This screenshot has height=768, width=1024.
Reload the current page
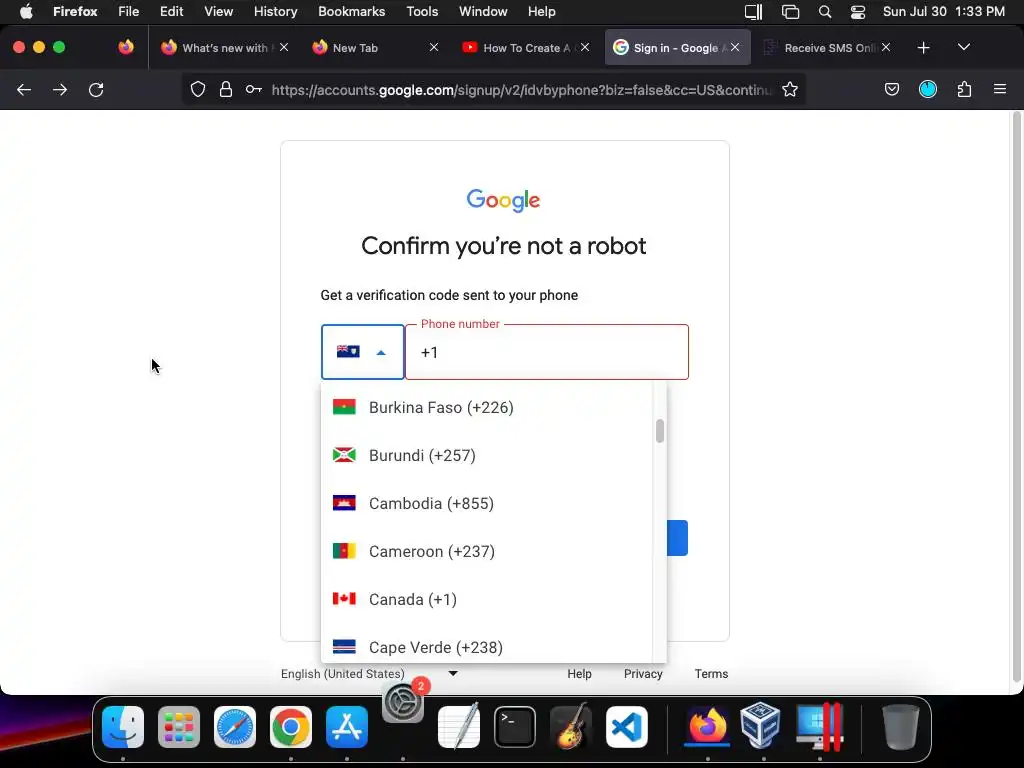click(96, 89)
